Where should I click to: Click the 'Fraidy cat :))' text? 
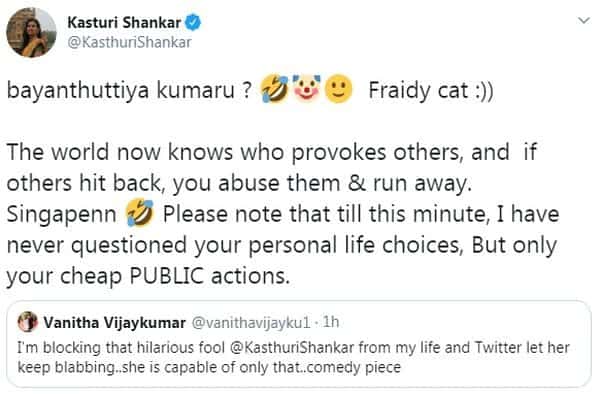pyautogui.click(x=431, y=91)
